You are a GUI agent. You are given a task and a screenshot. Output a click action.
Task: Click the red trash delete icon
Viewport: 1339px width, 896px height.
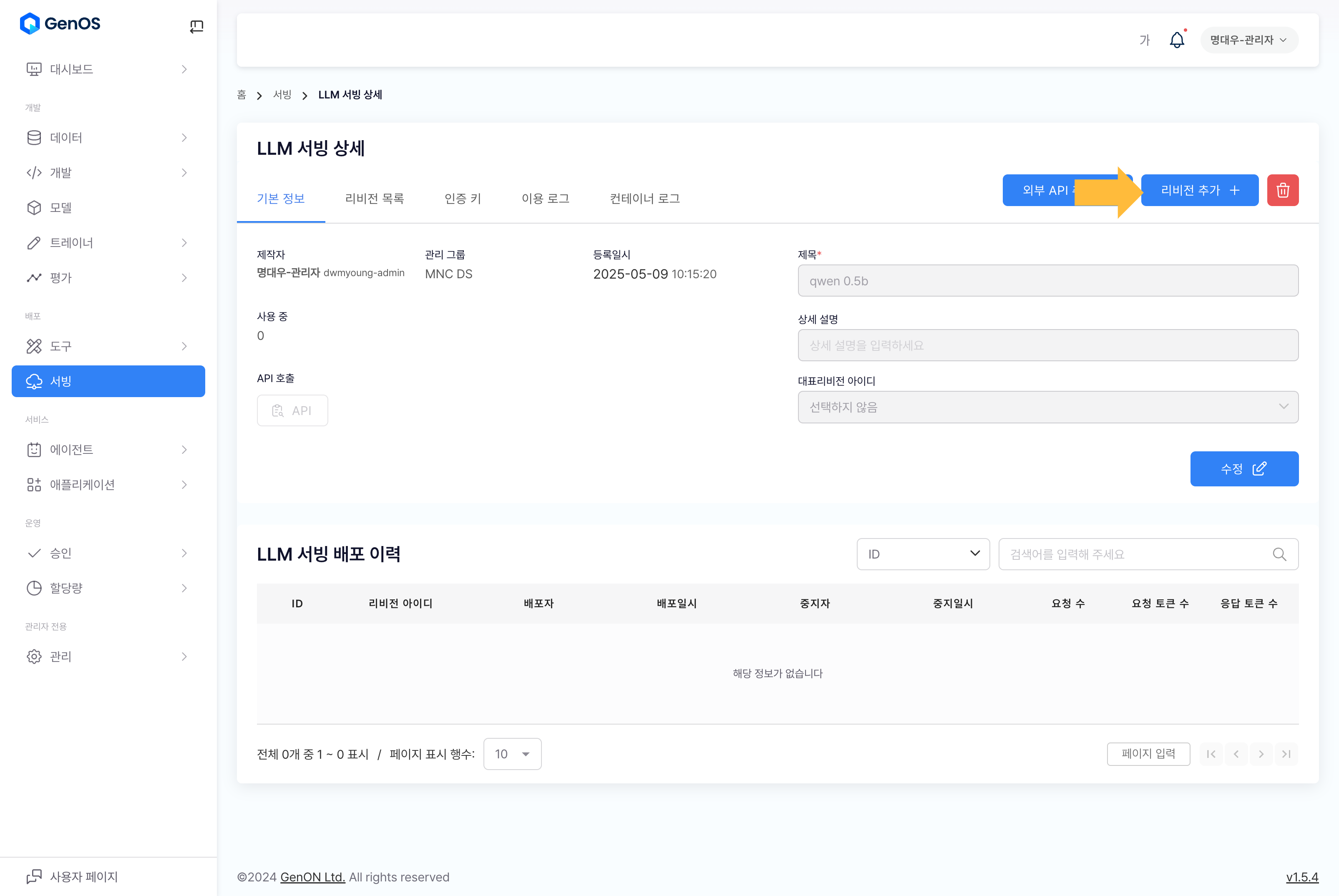tap(1282, 190)
